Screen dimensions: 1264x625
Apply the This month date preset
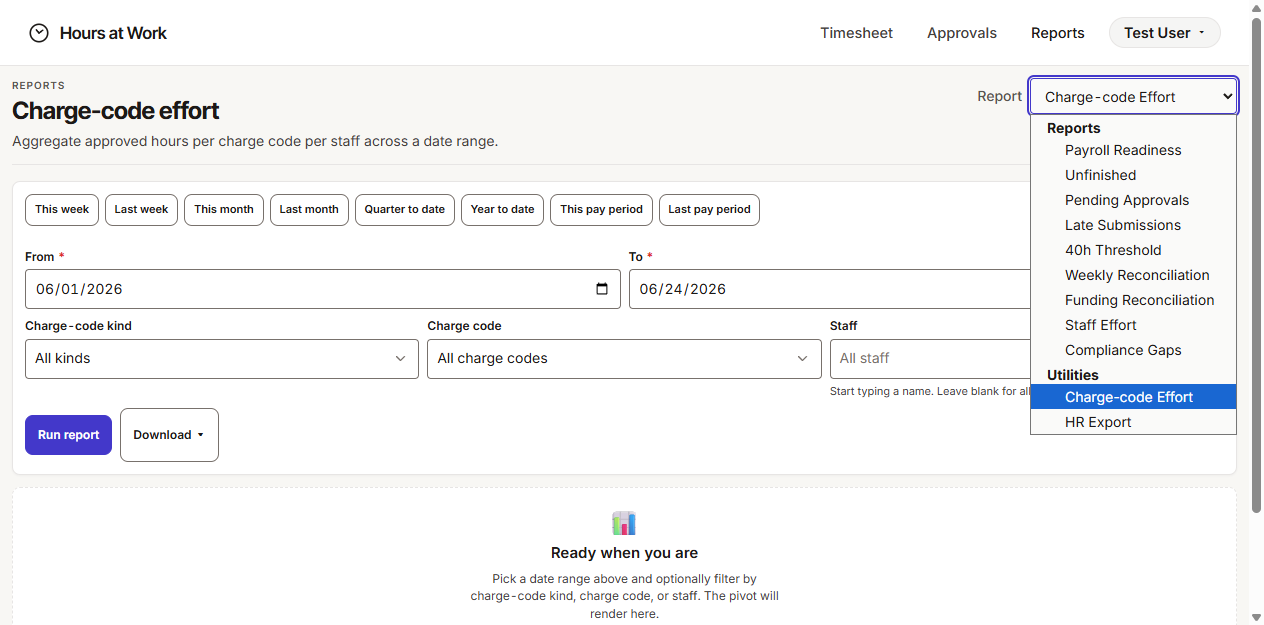(x=224, y=210)
